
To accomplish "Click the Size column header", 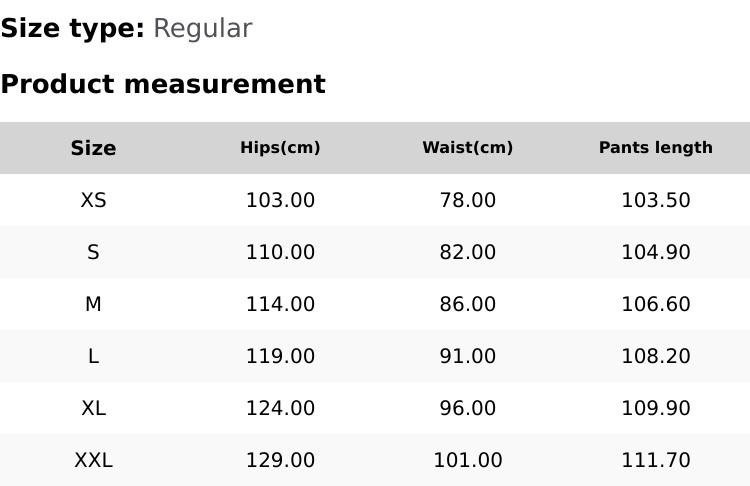I will [x=93, y=148].
